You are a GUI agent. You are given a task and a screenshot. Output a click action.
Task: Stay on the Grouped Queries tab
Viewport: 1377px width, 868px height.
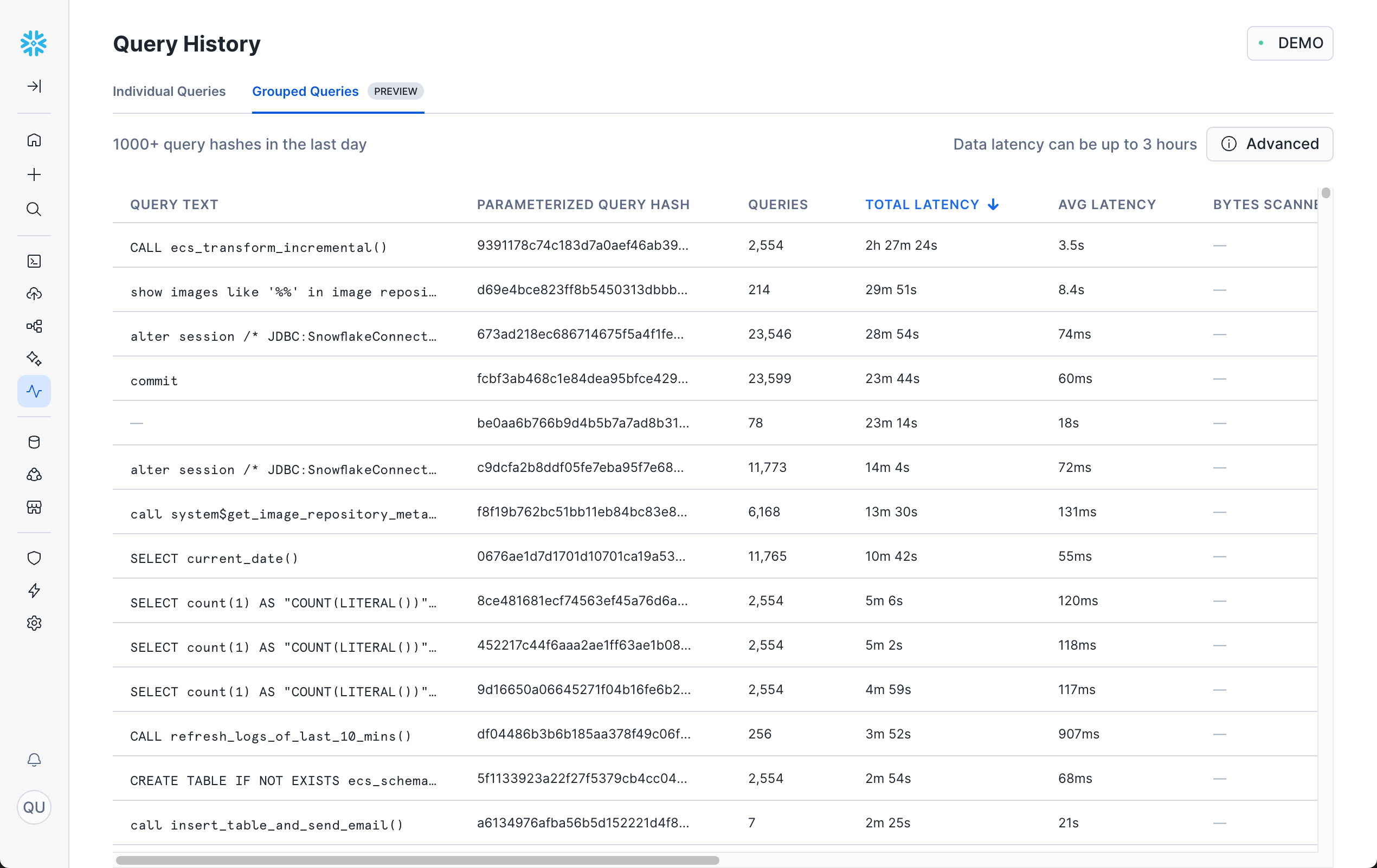(x=305, y=92)
